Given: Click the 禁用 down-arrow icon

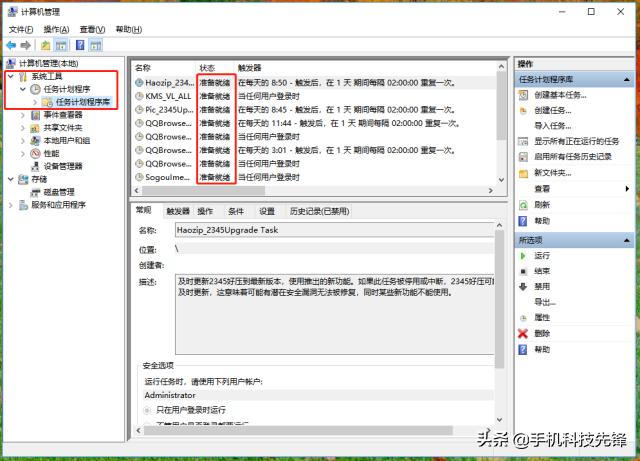Looking at the screenshot, I should pyautogui.click(x=523, y=287).
